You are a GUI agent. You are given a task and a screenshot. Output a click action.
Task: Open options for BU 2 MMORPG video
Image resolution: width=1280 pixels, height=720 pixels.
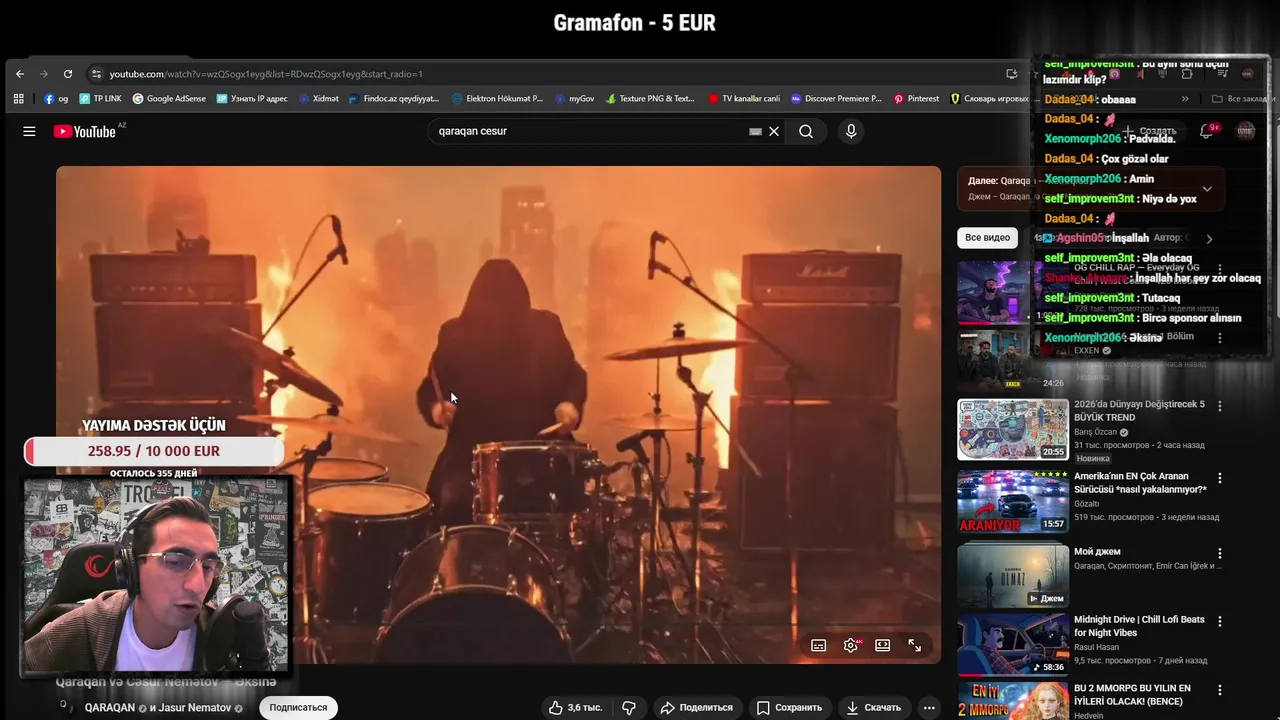[1220, 690]
